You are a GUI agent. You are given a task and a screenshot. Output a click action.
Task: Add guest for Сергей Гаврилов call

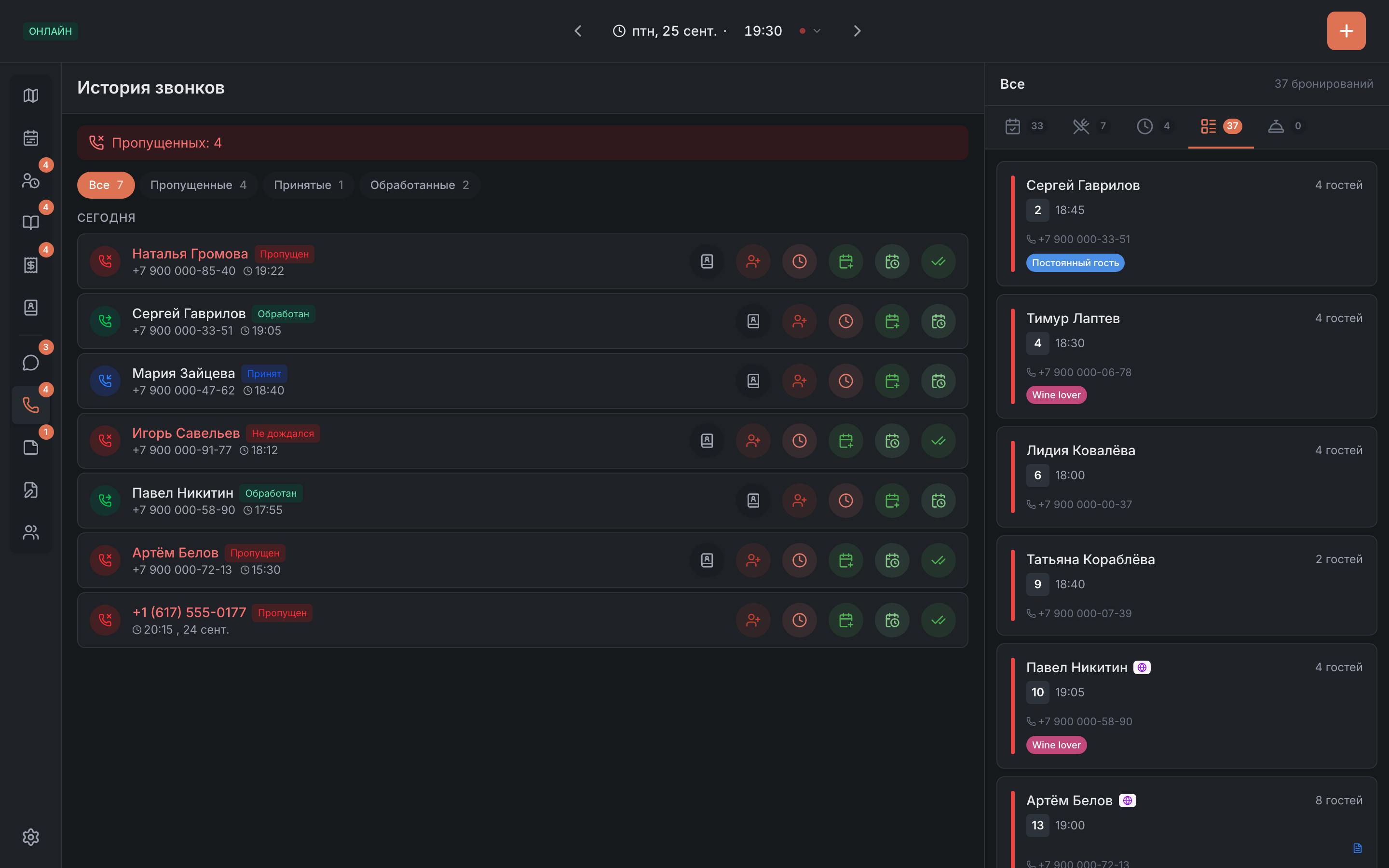800,322
